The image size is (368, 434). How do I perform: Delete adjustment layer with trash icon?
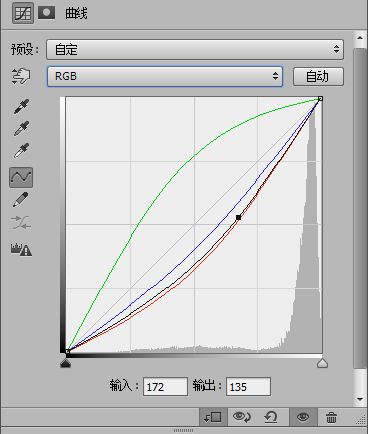coord(331,417)
